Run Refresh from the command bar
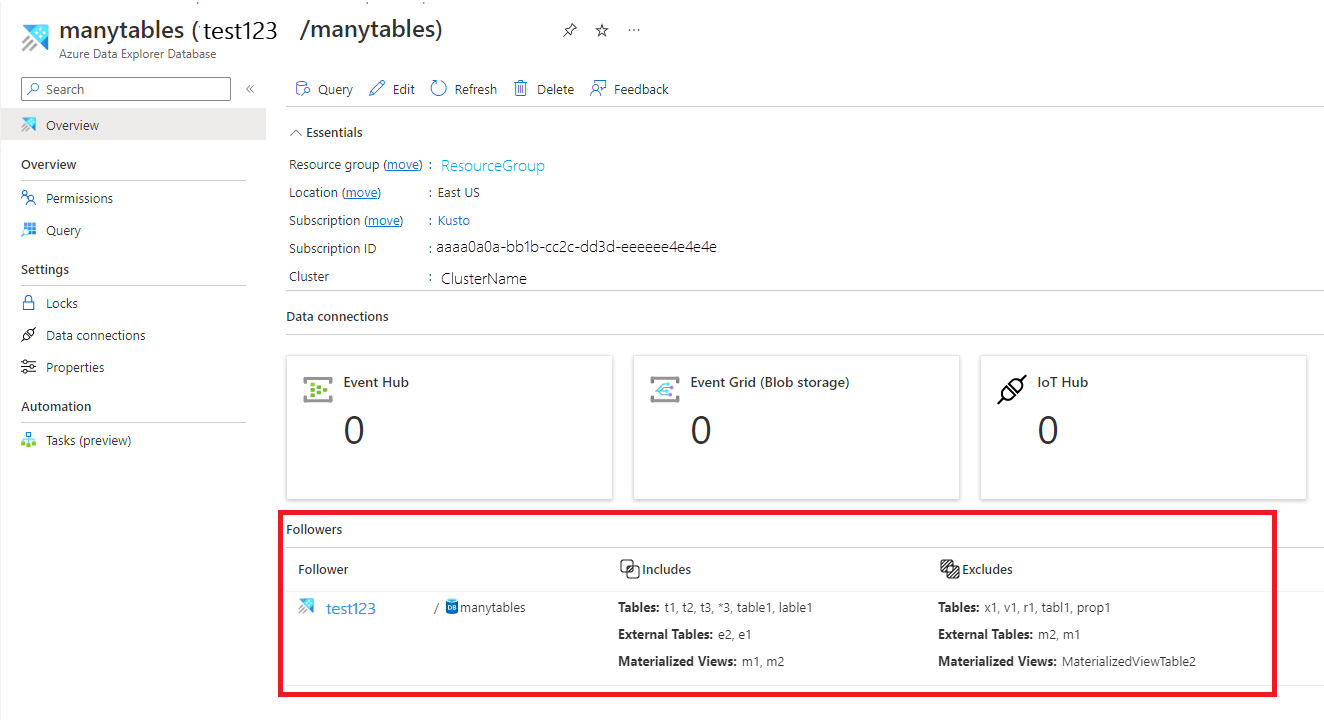This screenshot has width=1324, height=720. tap(463, 88)
